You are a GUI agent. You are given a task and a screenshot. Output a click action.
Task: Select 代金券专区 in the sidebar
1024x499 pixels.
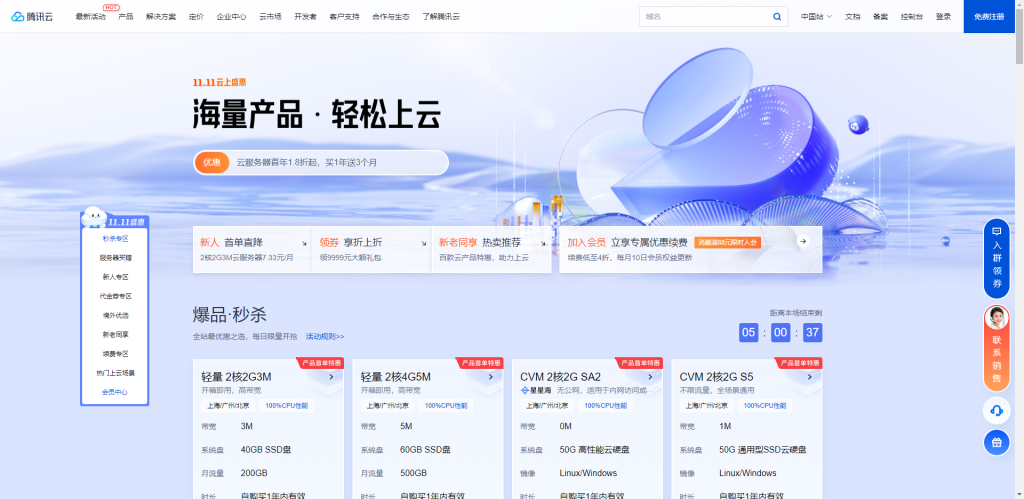coord(115,296)
